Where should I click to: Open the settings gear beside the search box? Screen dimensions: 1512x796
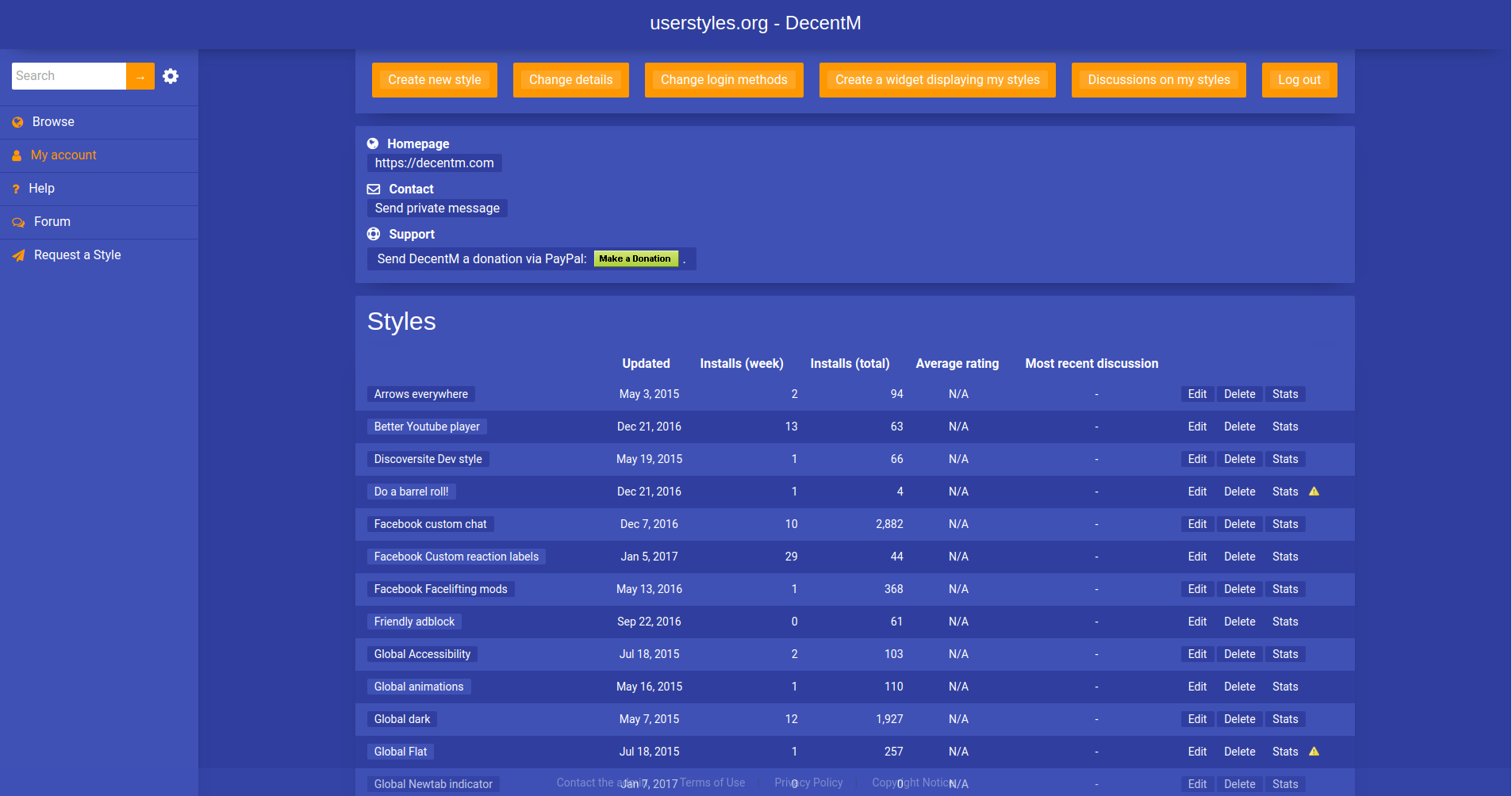171,76
